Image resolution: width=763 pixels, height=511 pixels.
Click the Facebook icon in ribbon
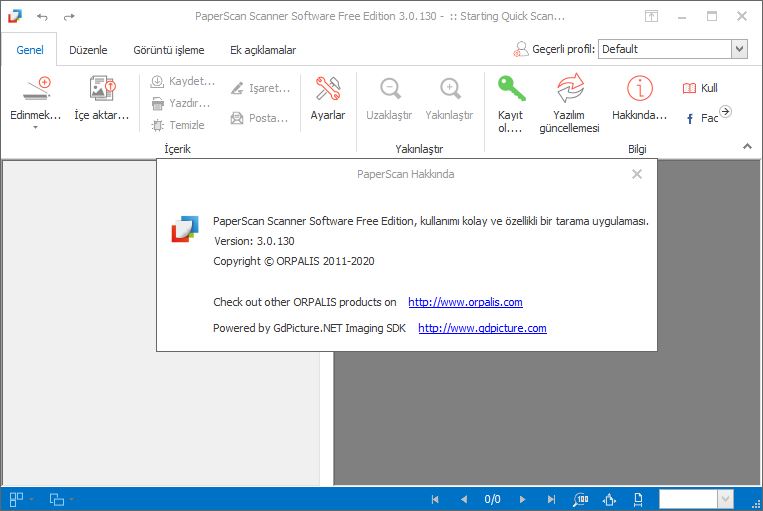pyautogui.click(x=690, y=118)
